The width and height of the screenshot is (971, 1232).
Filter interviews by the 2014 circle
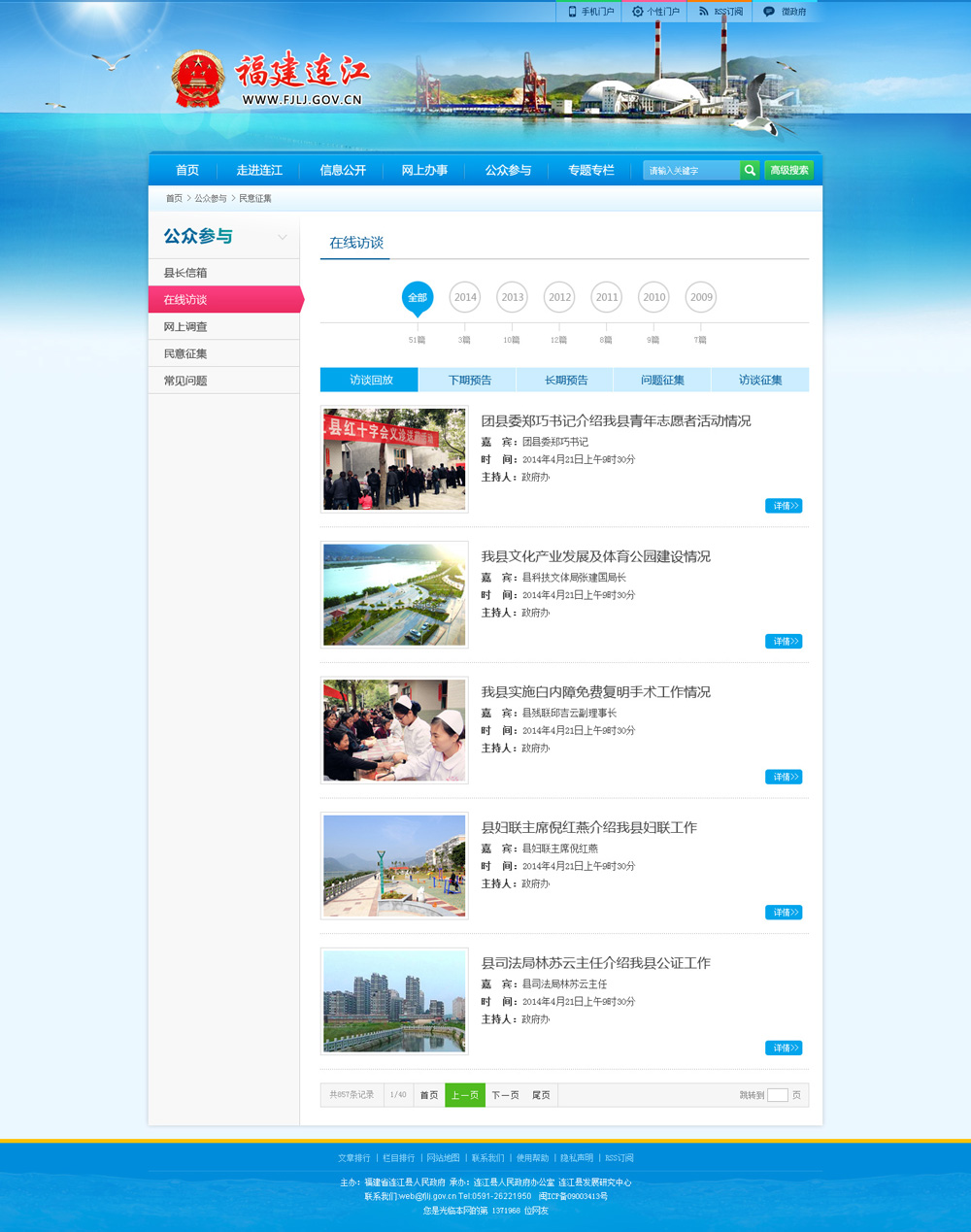pos(465,297)
